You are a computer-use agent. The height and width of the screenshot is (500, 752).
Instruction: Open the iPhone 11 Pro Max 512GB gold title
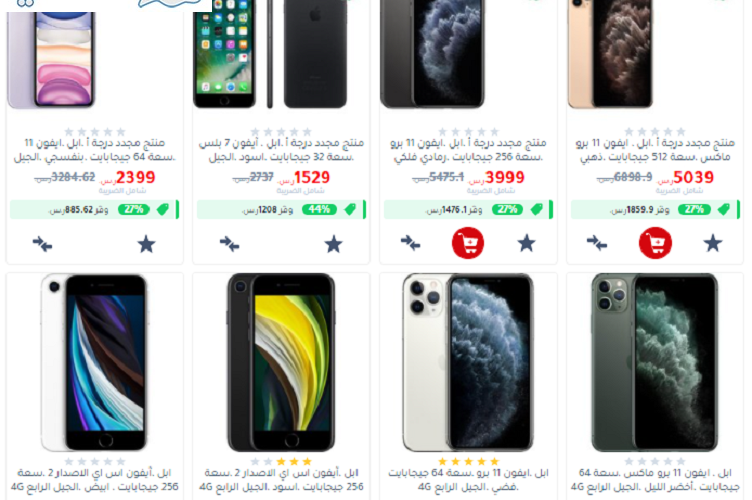pos(655,150)
